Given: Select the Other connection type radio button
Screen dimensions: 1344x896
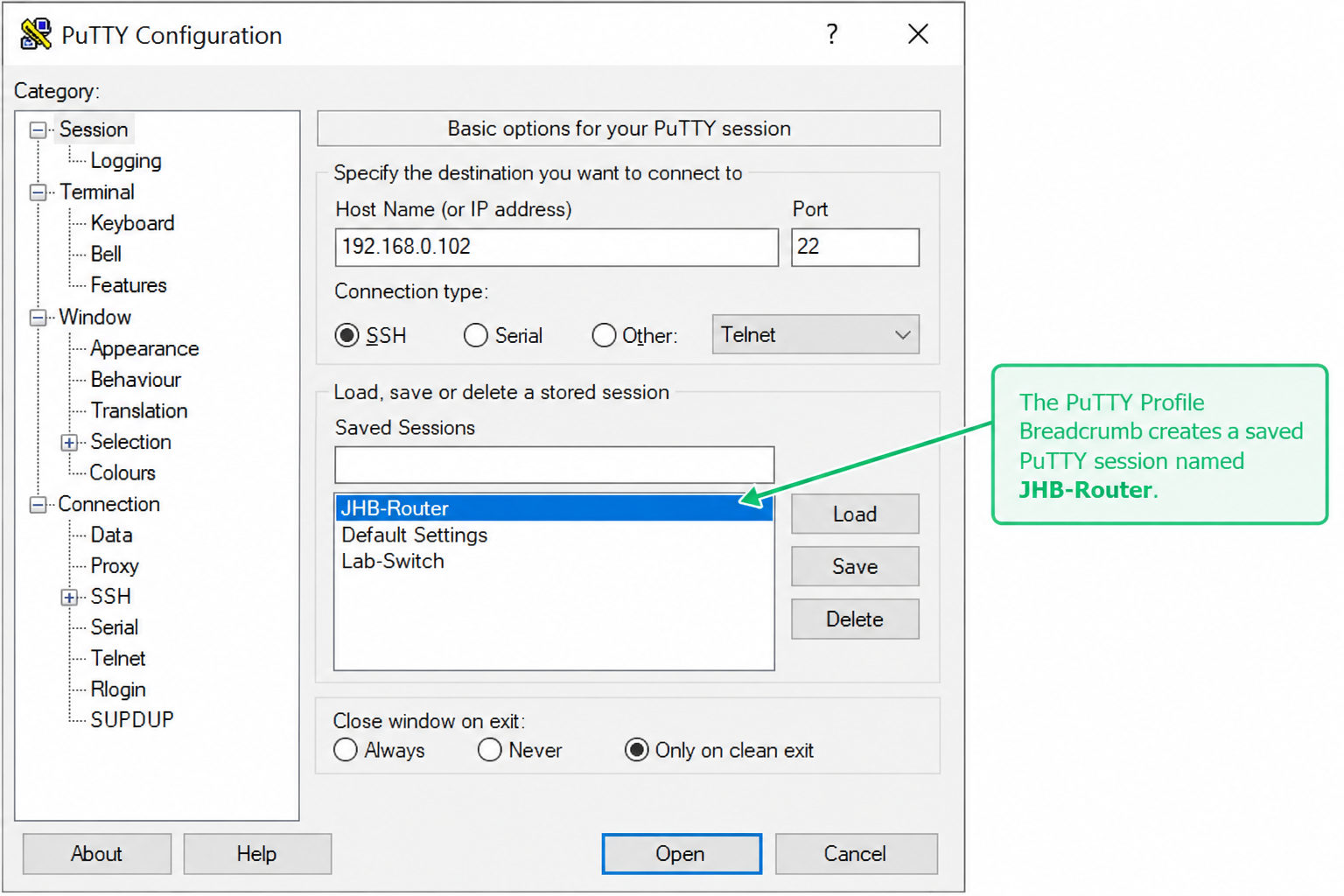Looking at the screenshot, I should point(604,335).
